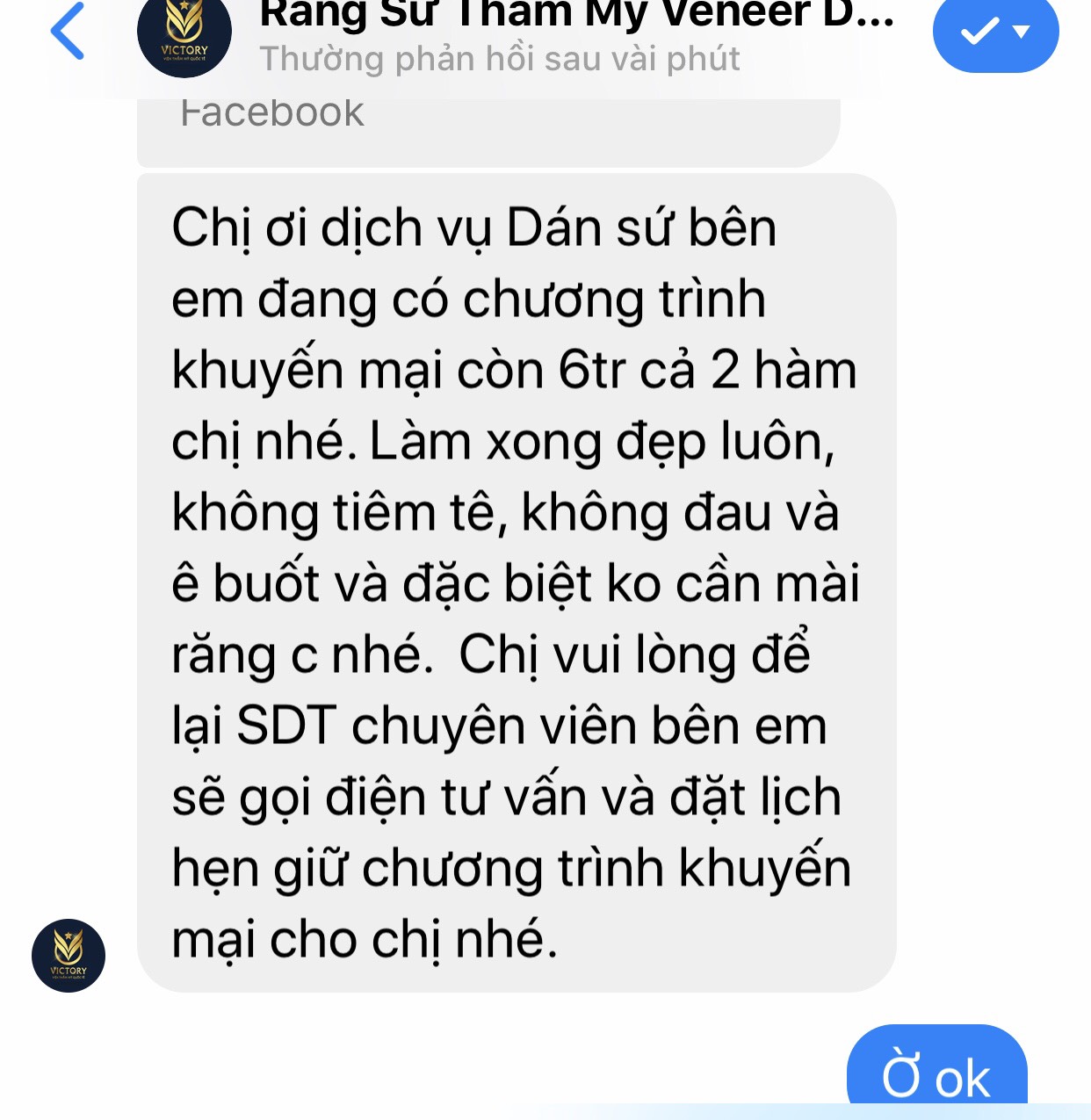The width and height of the screenshot is (1091, 1120).
Task: Click the "em đang có chương trình" line
Action: (x=469, y=300)
